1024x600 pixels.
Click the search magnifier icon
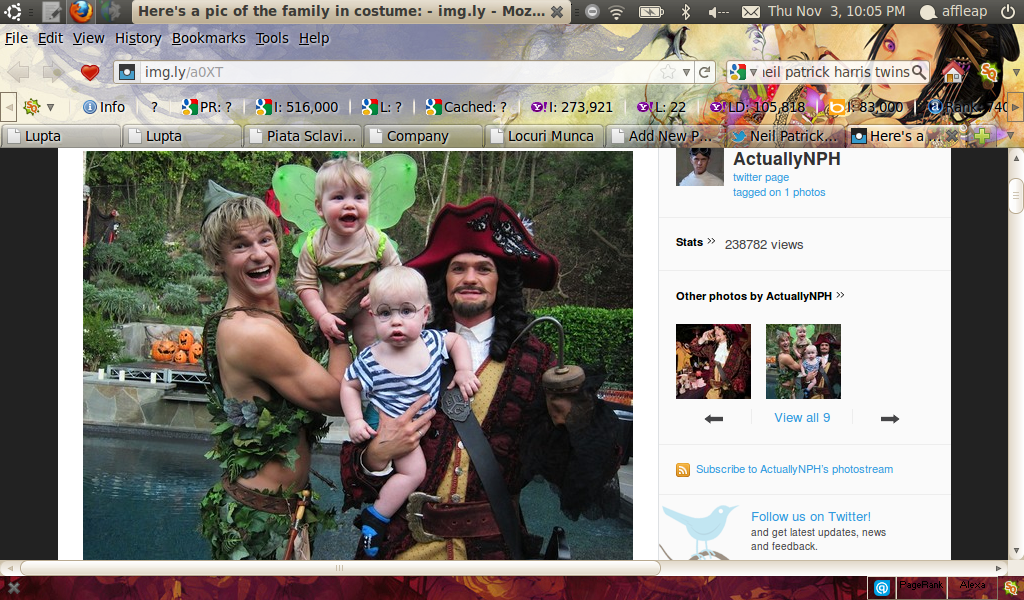tap(918, 72)
